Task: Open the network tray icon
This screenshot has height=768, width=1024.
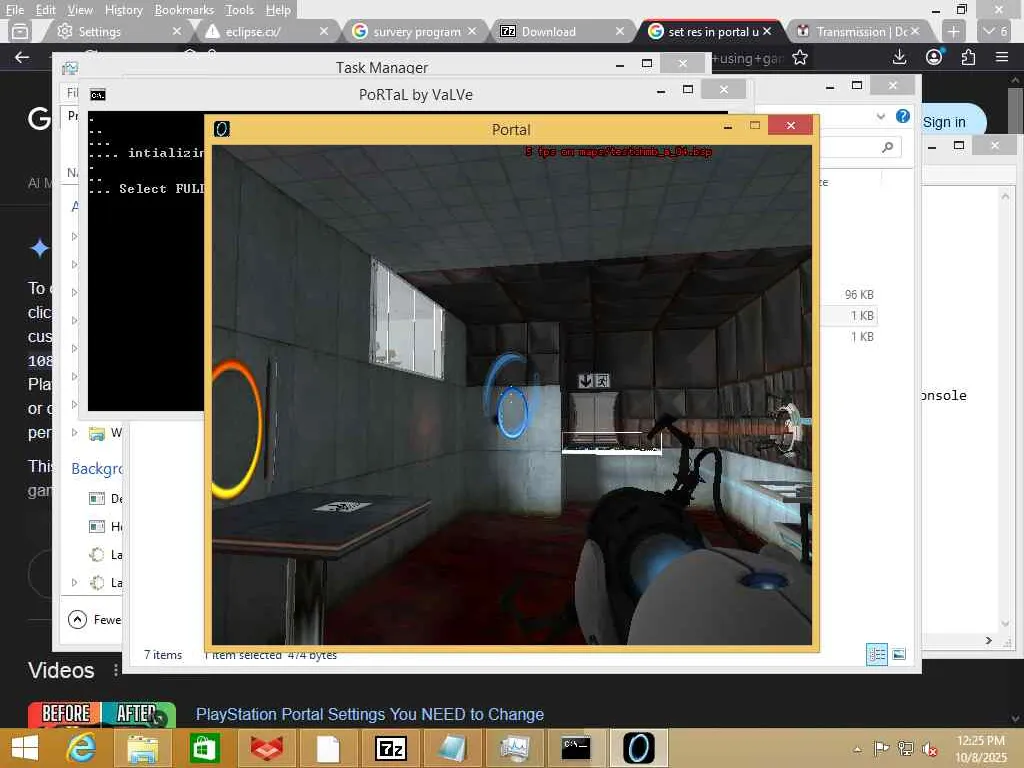Action: click(906, 748)
